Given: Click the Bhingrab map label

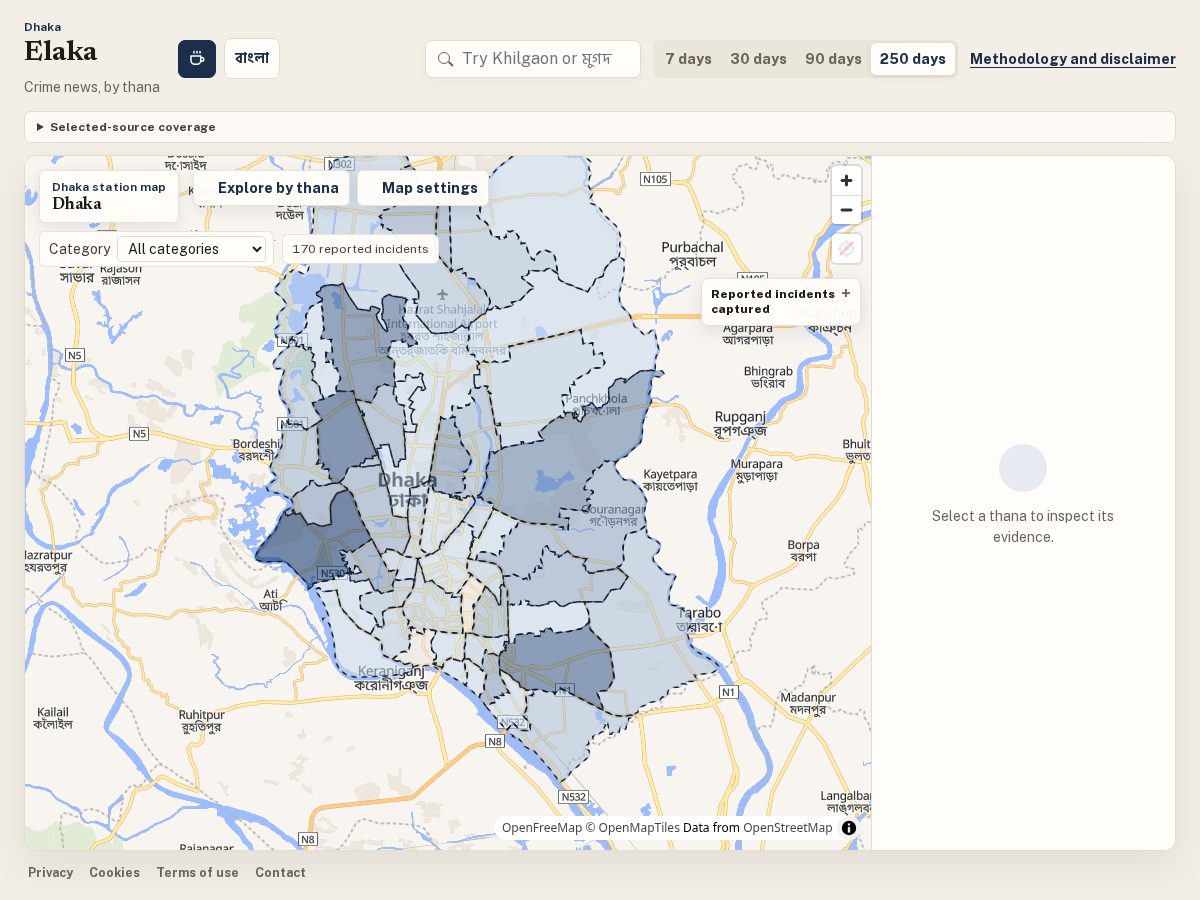Looking at the screenshot, I should [x=768, y=377].
